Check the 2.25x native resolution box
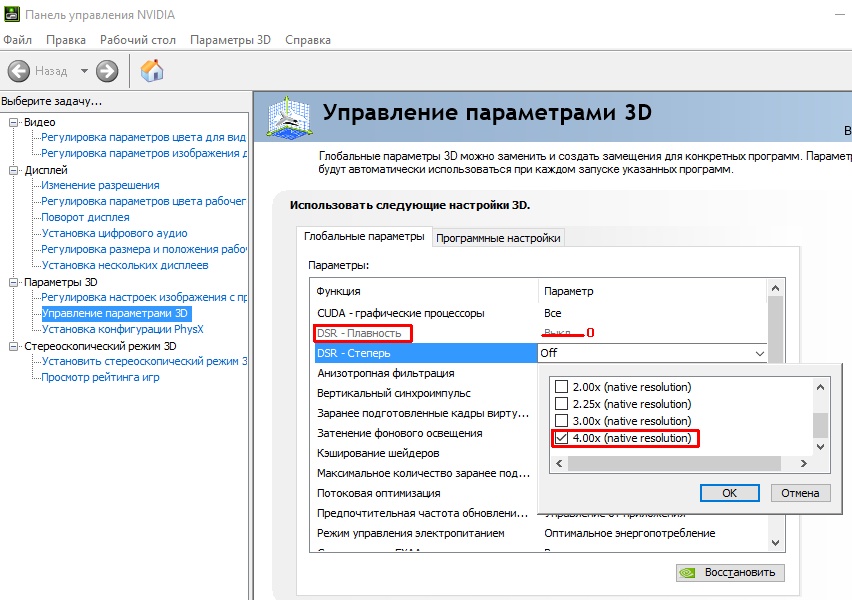 561,404
